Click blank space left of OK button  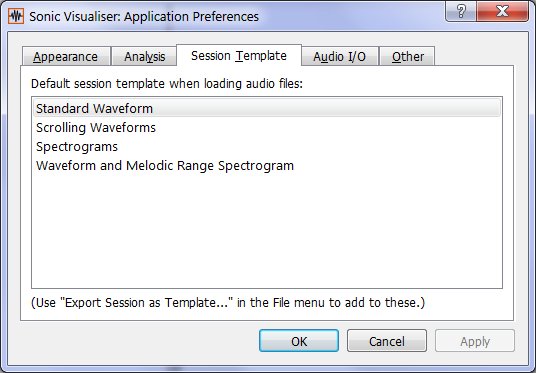[138, 341]
